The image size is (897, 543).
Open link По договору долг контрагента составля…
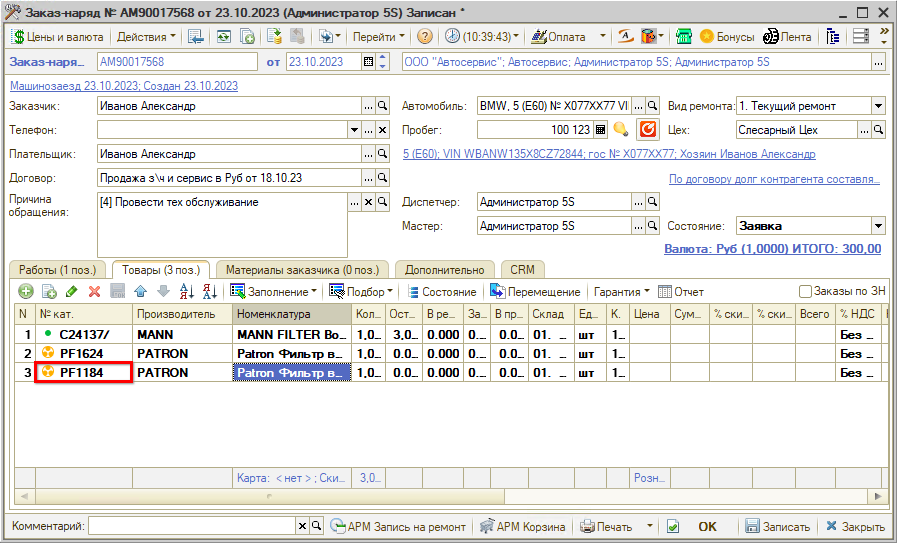click(x=774, y=179)
